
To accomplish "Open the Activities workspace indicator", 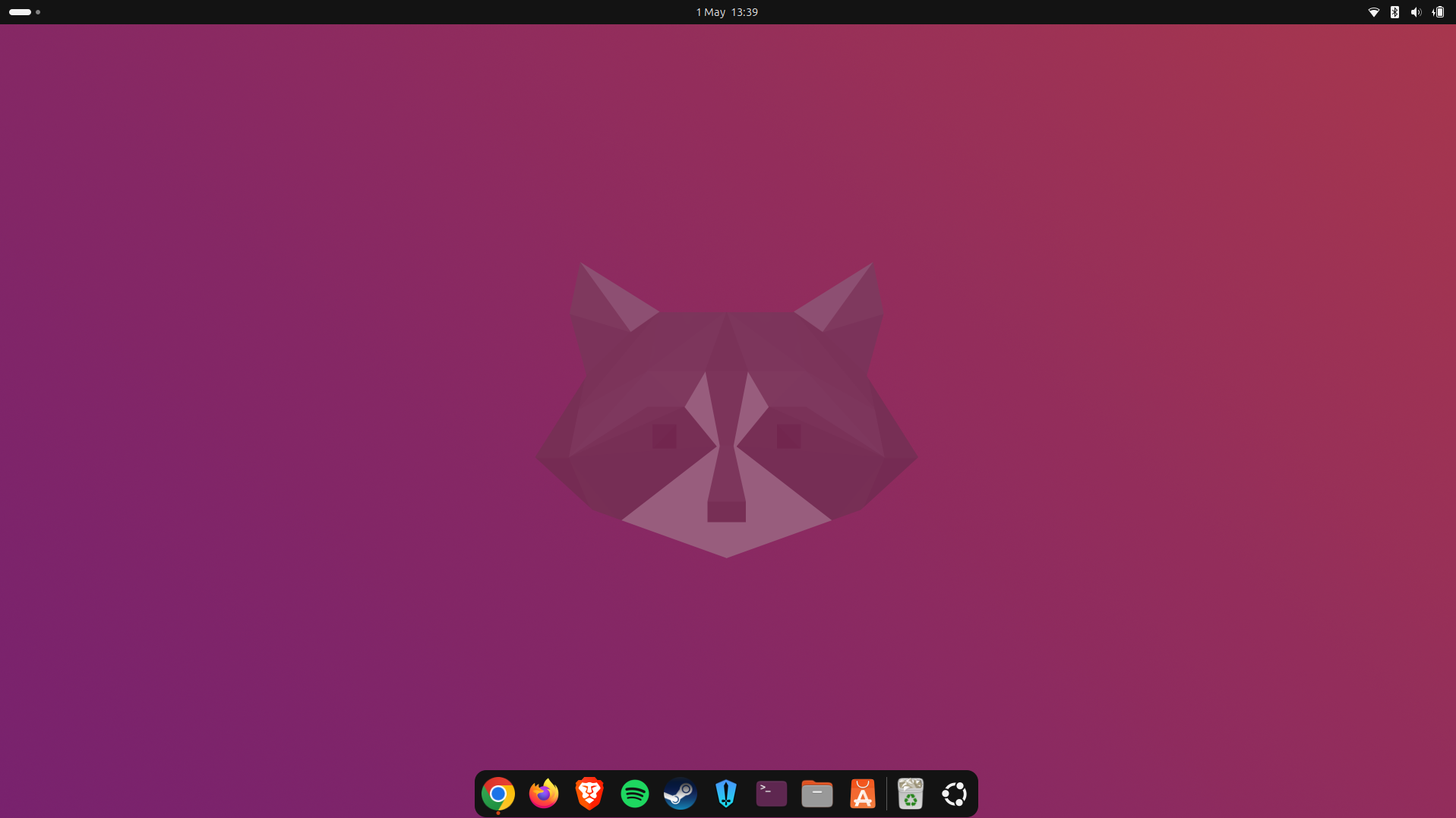I will (24, 12).
